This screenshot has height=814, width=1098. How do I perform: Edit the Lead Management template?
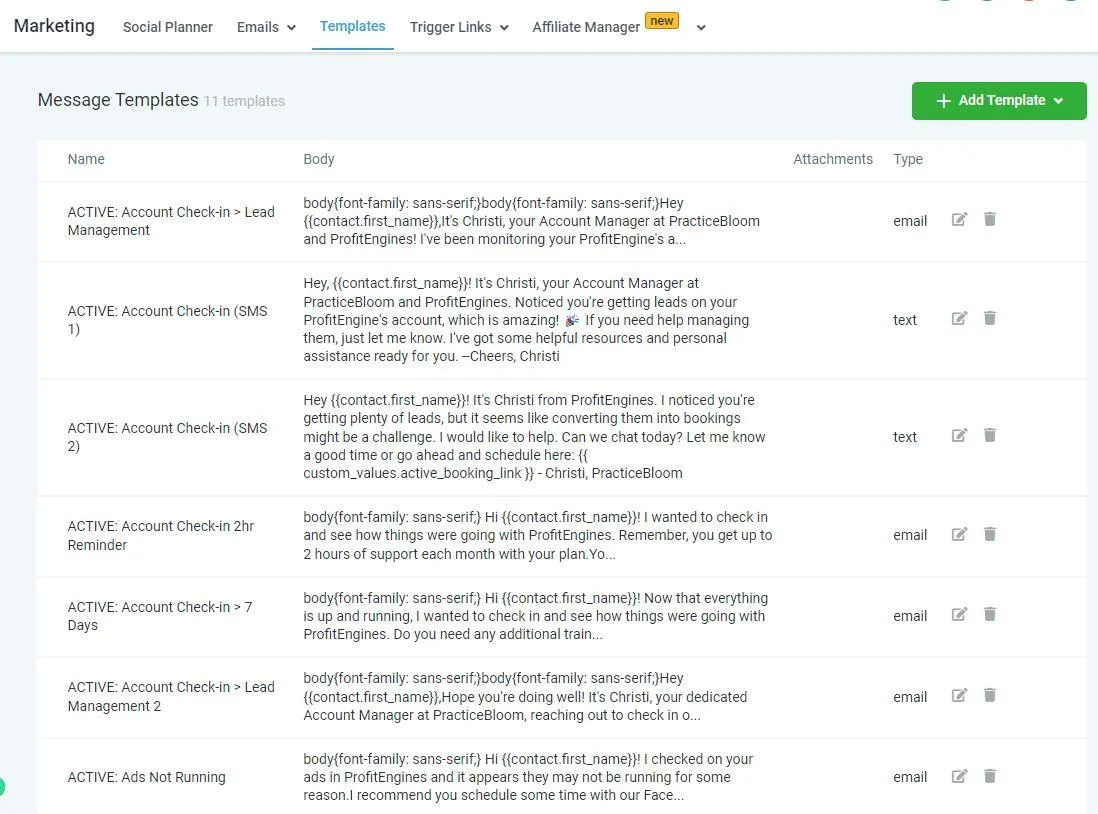[x=959, y=219]
